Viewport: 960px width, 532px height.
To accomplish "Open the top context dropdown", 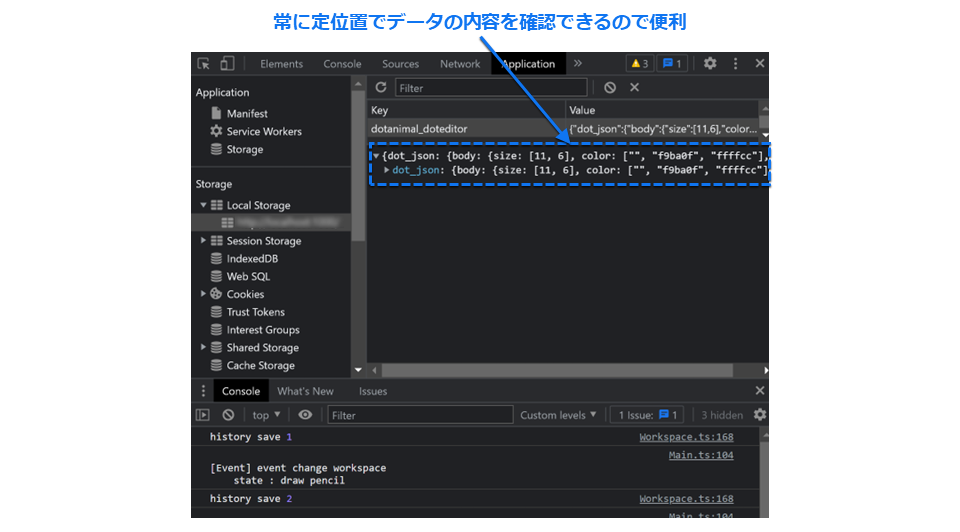I will coord(266,415).
